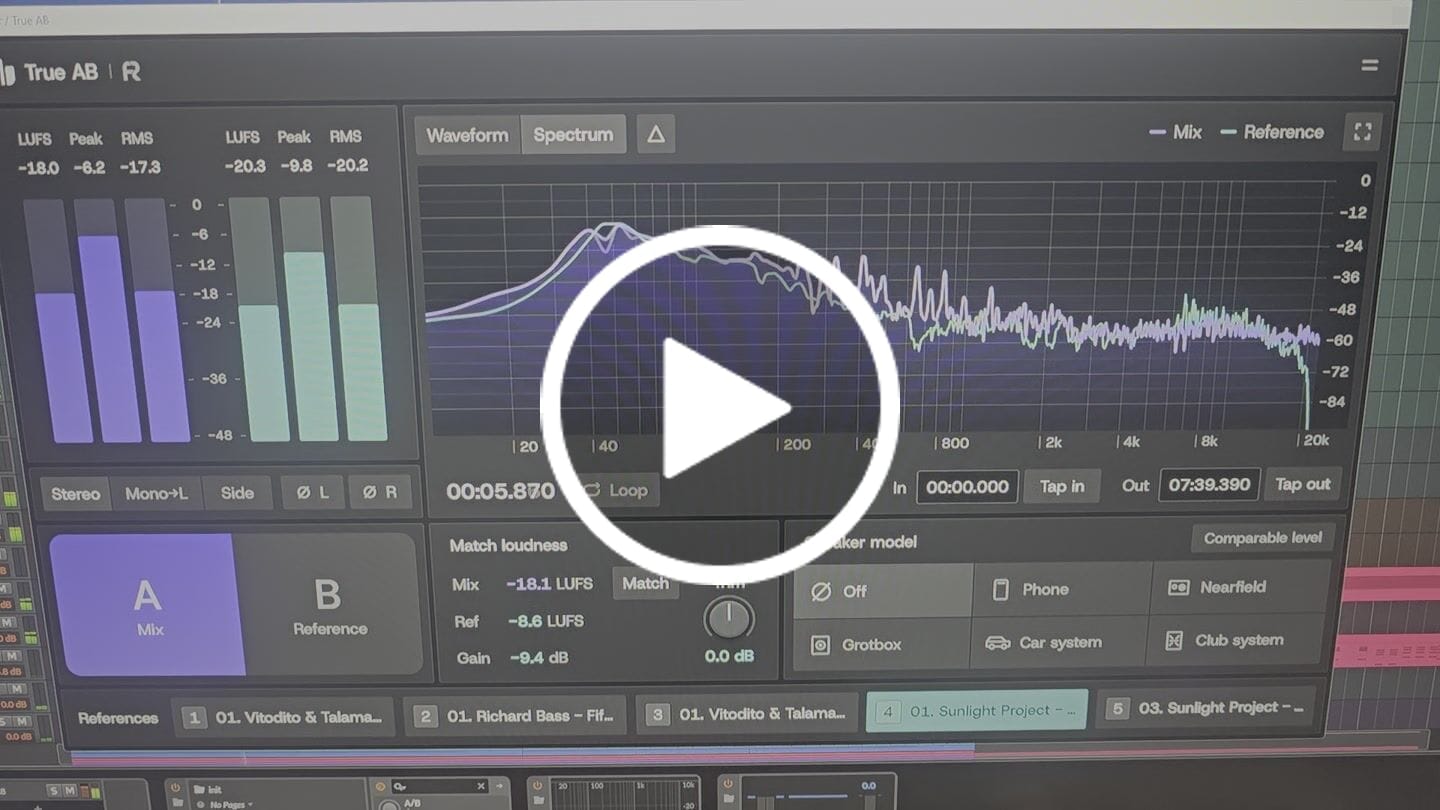Switch to the Waveform tab
1440x810 pixels.
point(468,135)
